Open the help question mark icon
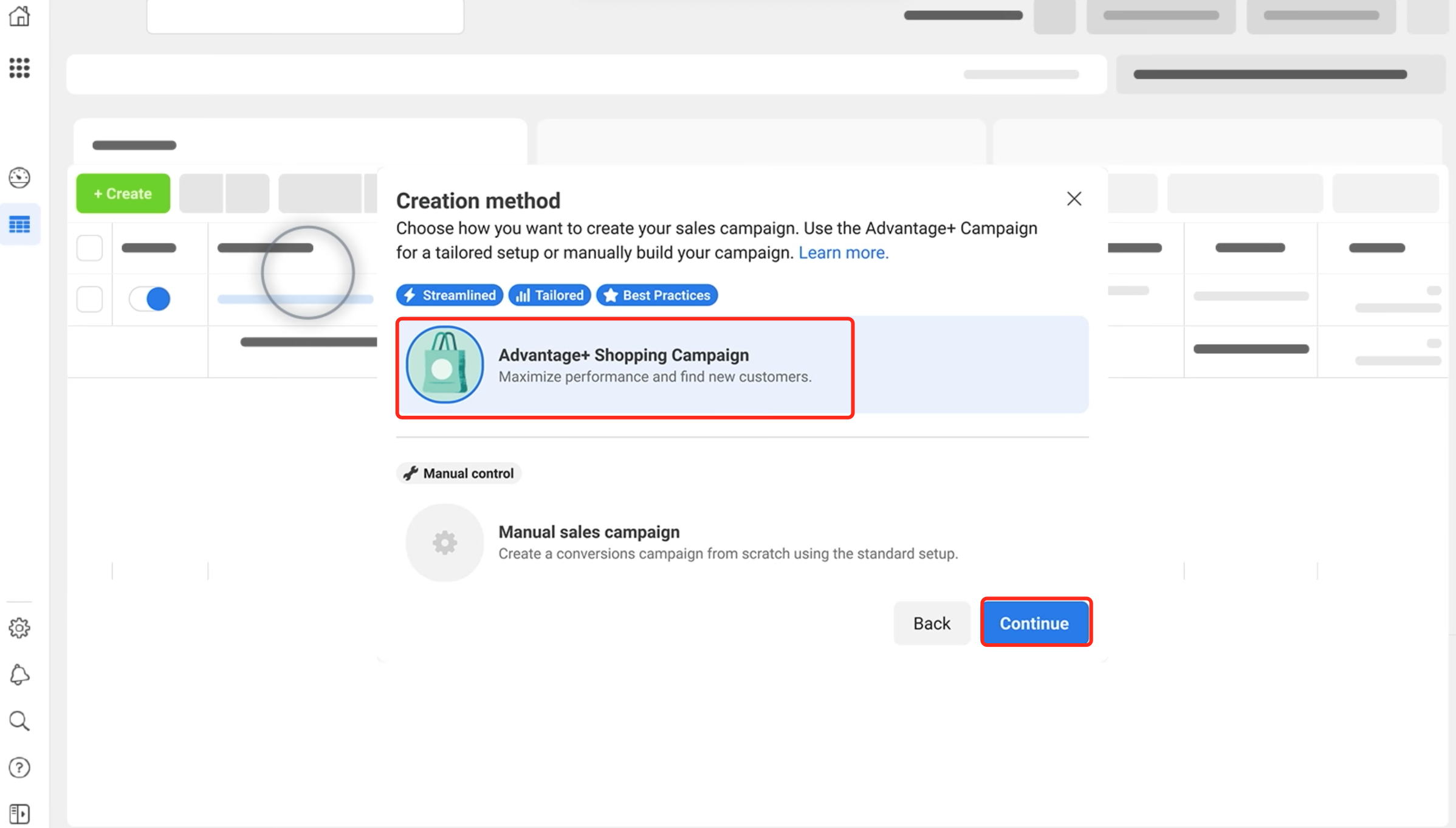 [19, 768]
